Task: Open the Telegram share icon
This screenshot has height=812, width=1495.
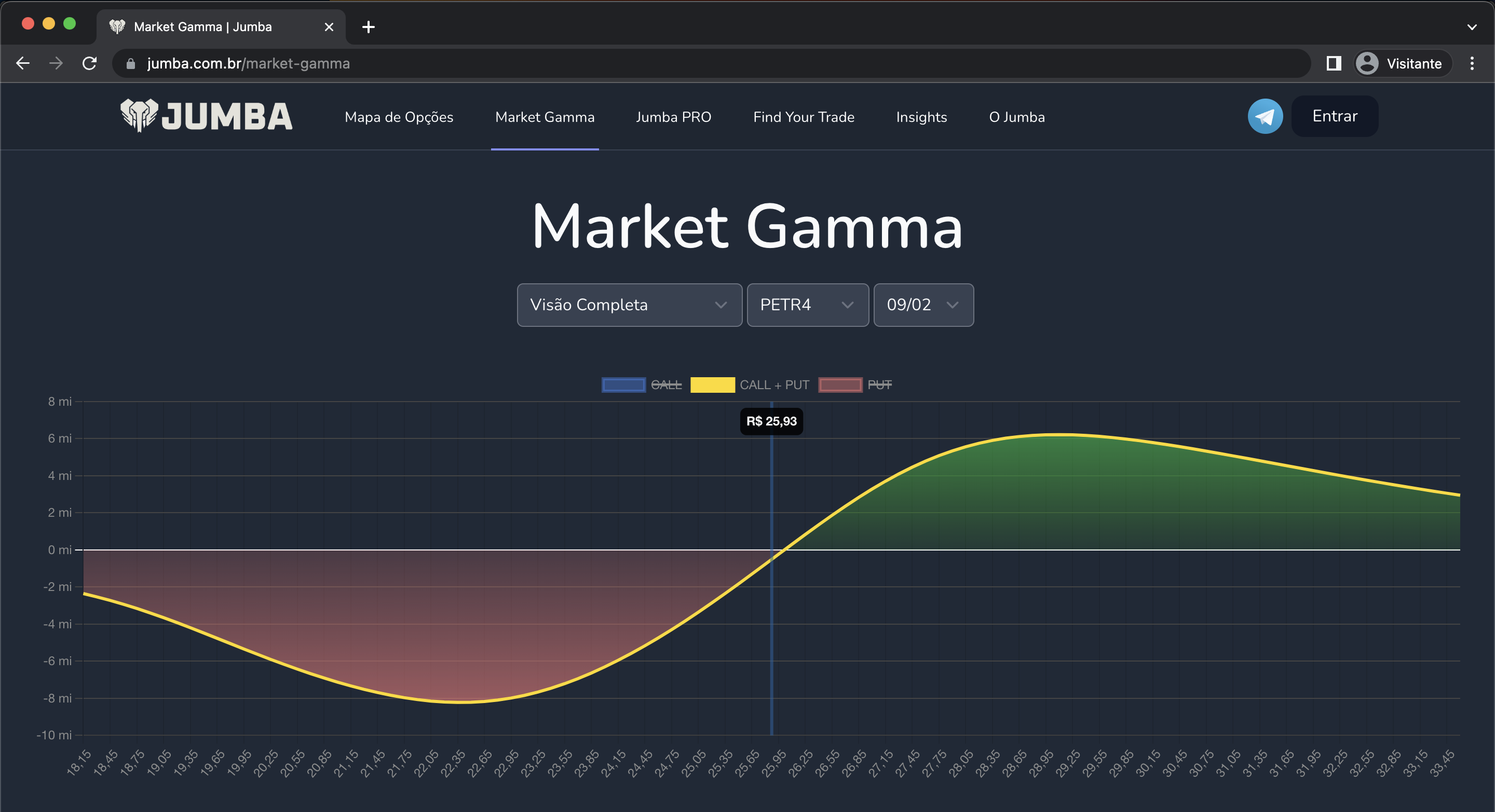Action: pos(1266,116)
